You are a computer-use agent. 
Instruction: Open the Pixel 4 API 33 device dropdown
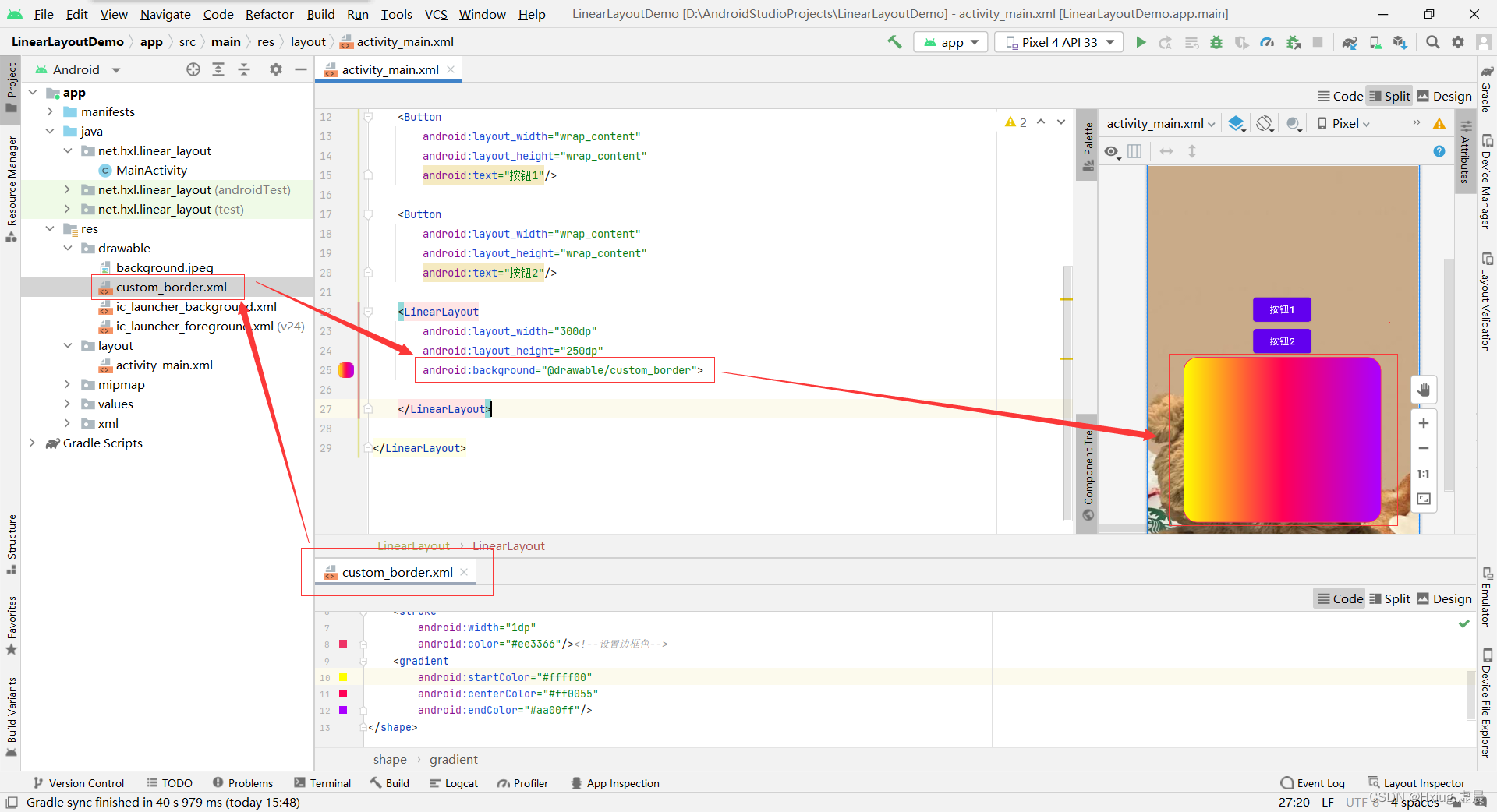point(1059,42)
